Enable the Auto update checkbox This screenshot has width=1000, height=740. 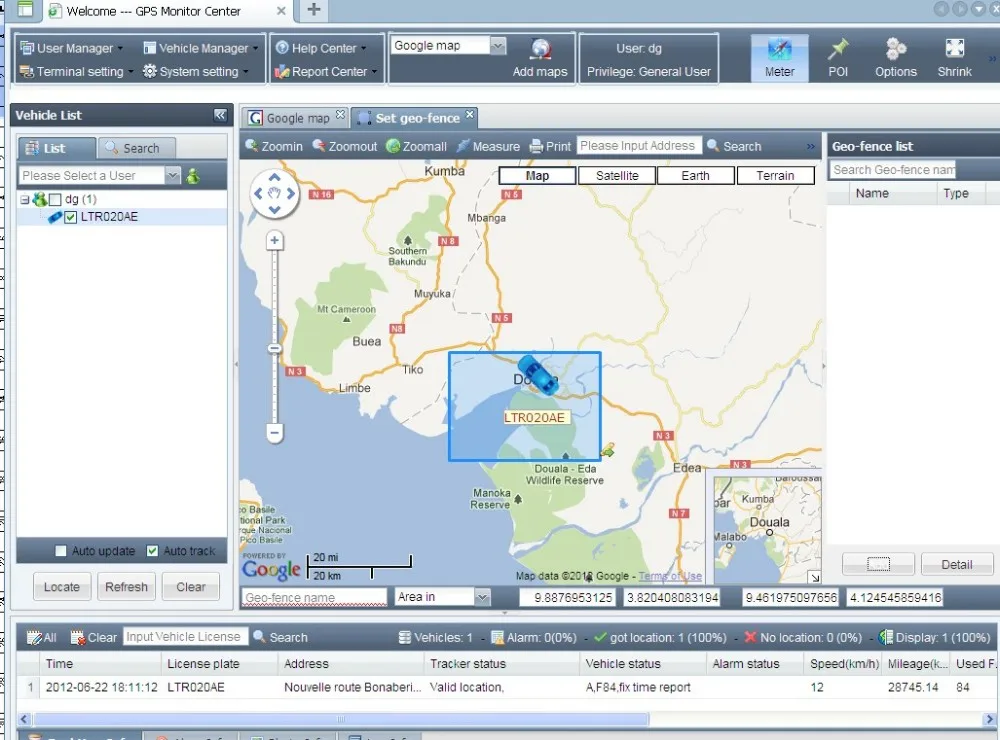click(61, 551)
